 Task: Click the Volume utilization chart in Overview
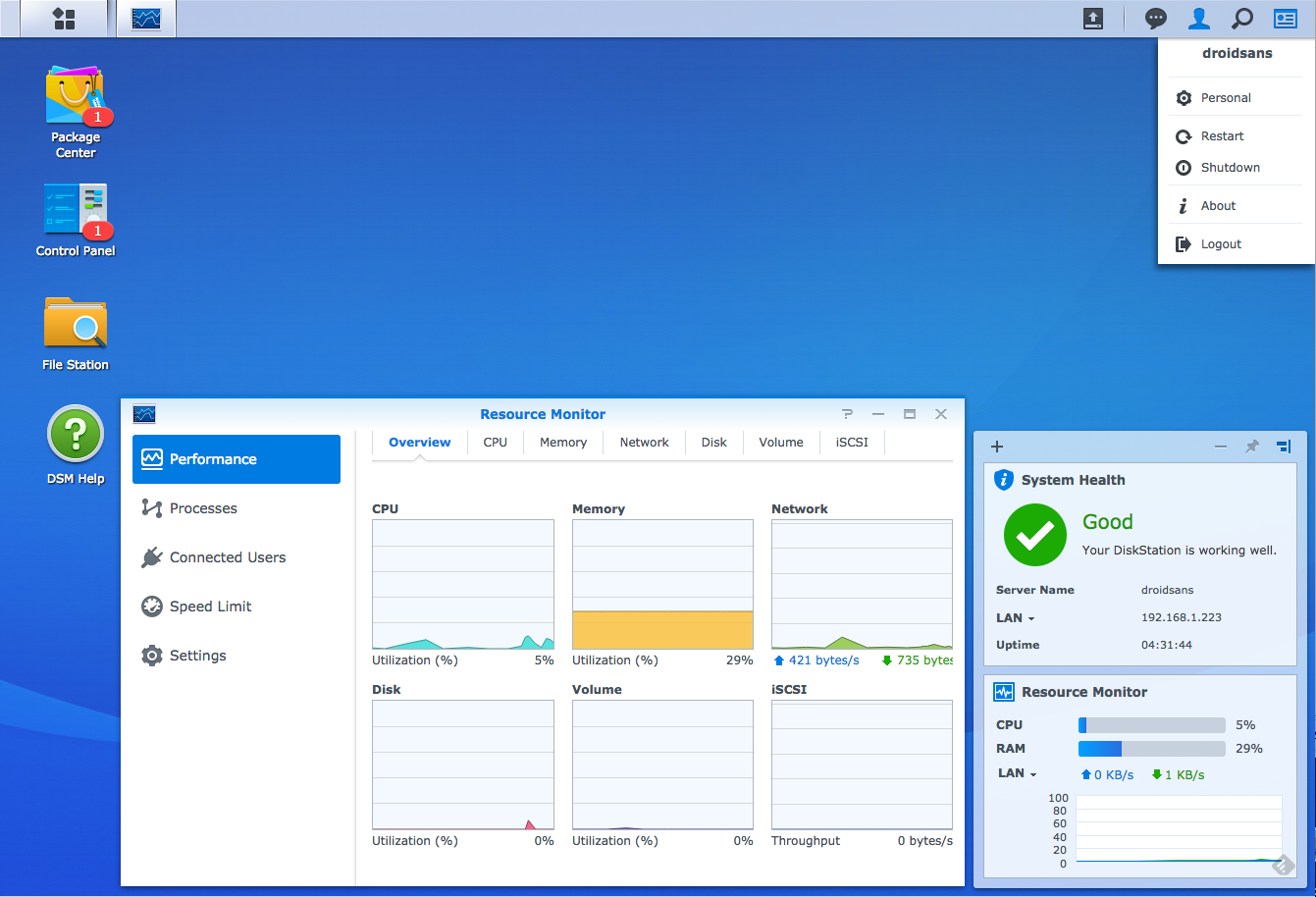tap(663, 765)
